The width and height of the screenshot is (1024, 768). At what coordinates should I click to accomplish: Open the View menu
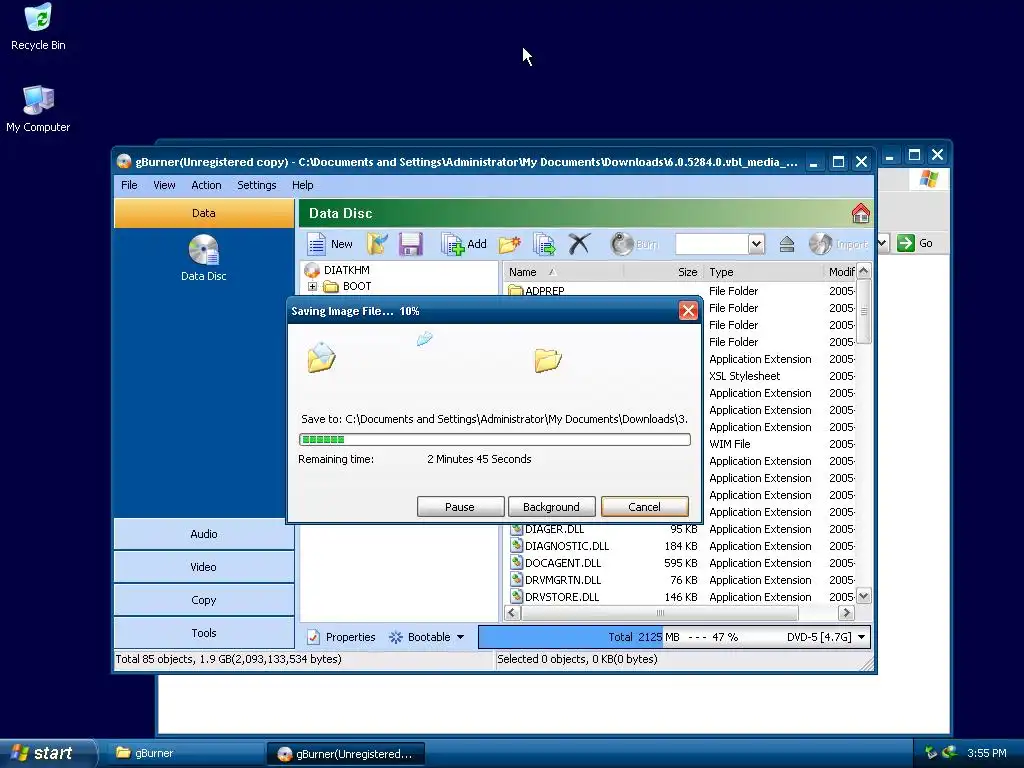165,185
